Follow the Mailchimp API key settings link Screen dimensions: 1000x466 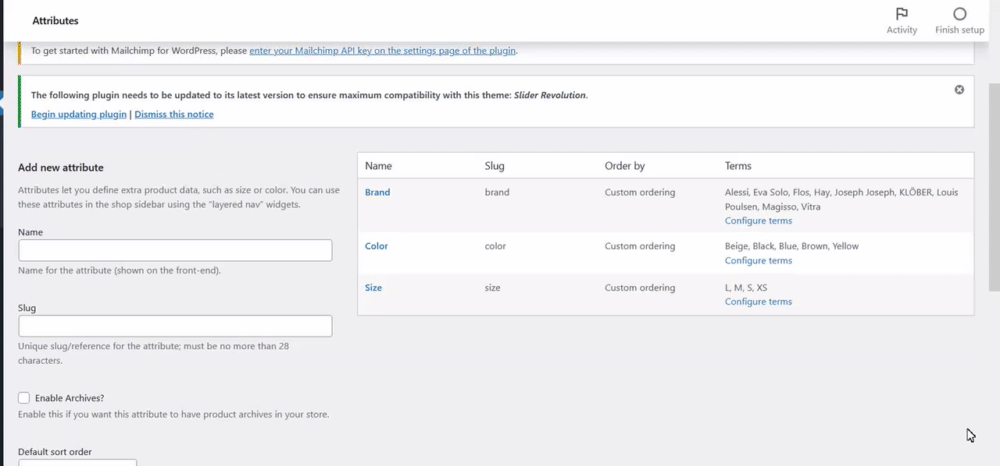(383, 51)
